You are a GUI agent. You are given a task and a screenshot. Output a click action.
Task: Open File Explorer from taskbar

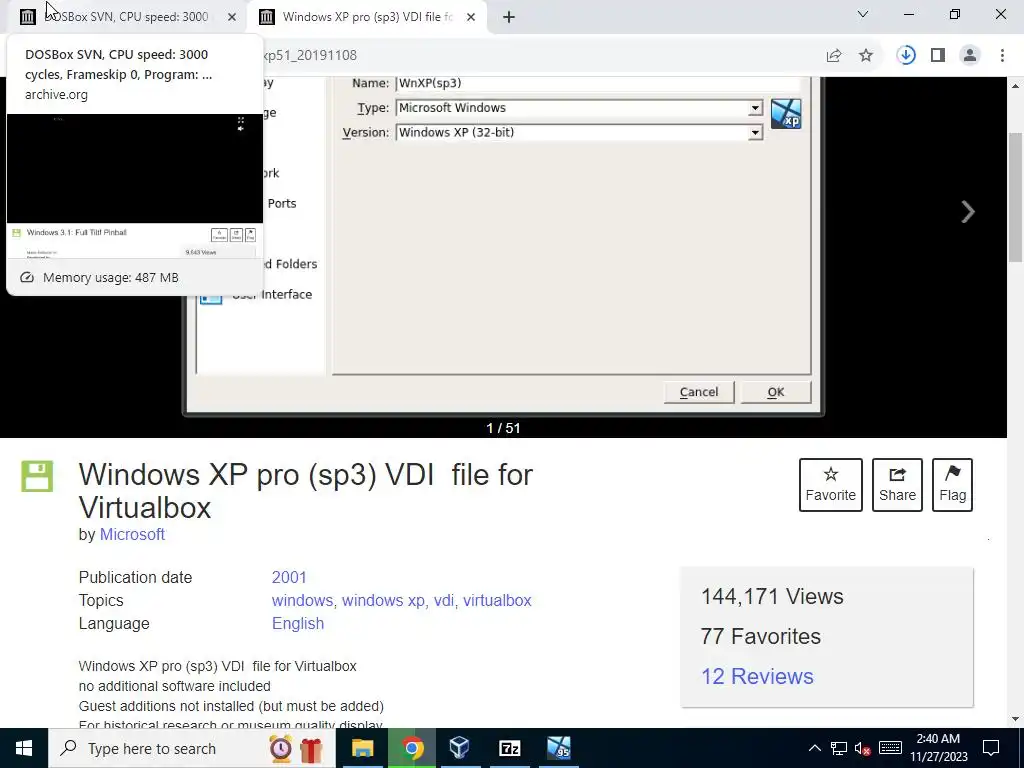coord(362,748)
